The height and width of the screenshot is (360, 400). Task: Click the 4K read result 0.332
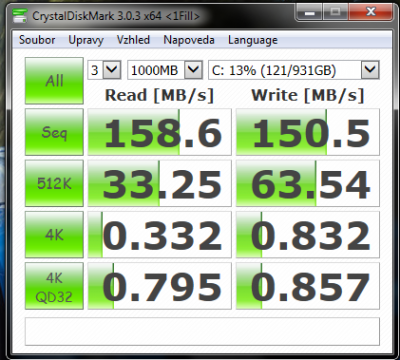(159, 235)
